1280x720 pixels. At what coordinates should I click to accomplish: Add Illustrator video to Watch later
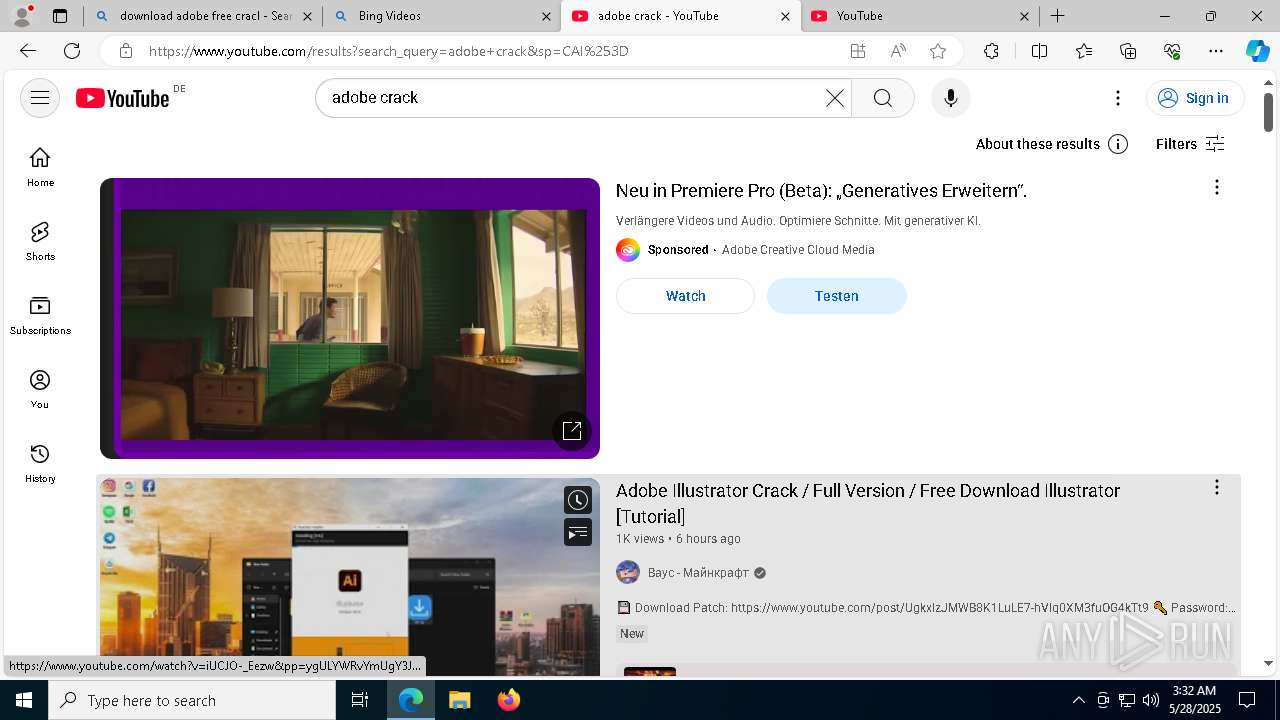(578, 500)
